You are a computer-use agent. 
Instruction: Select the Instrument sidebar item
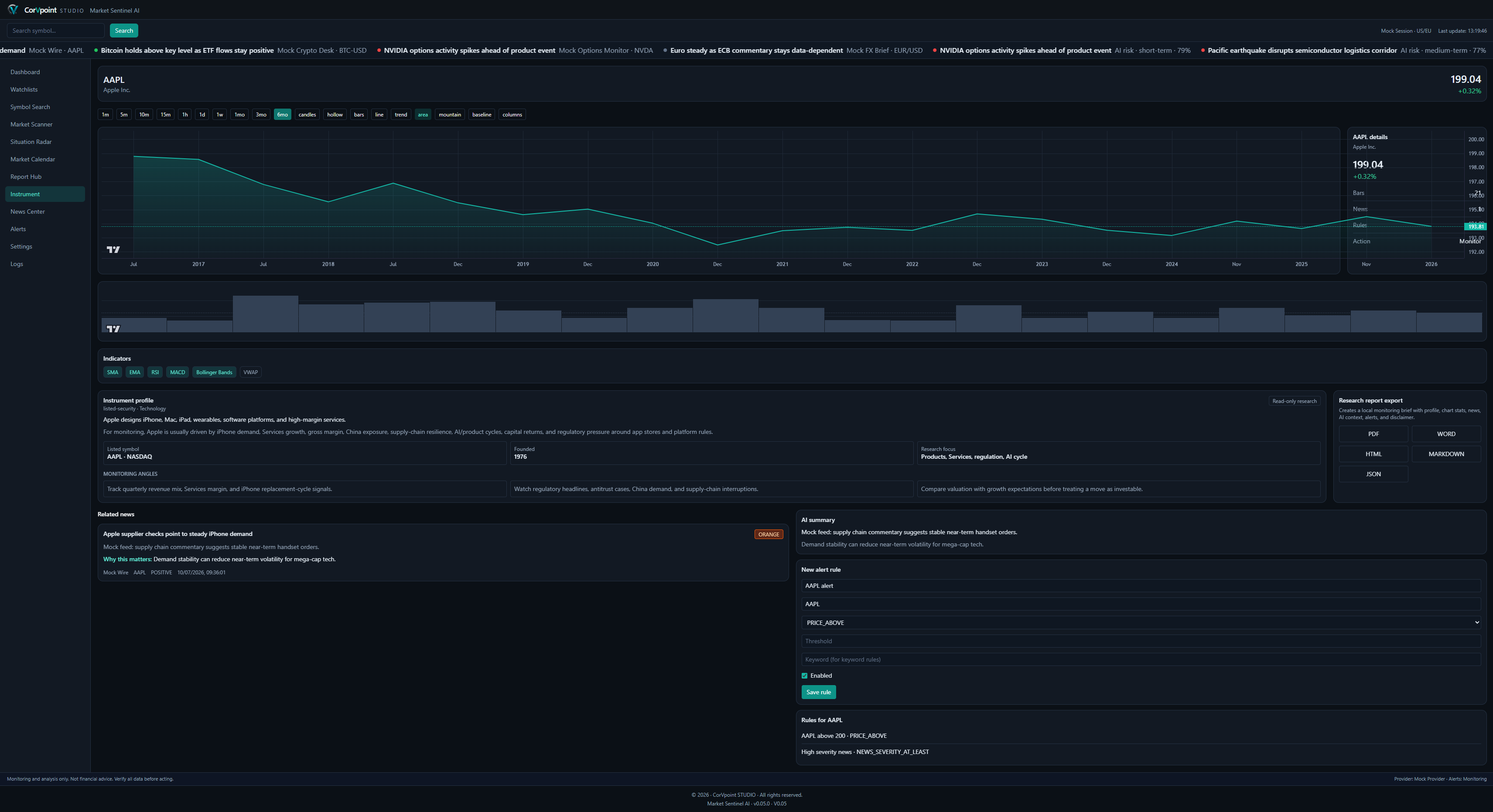coord(45,194)
